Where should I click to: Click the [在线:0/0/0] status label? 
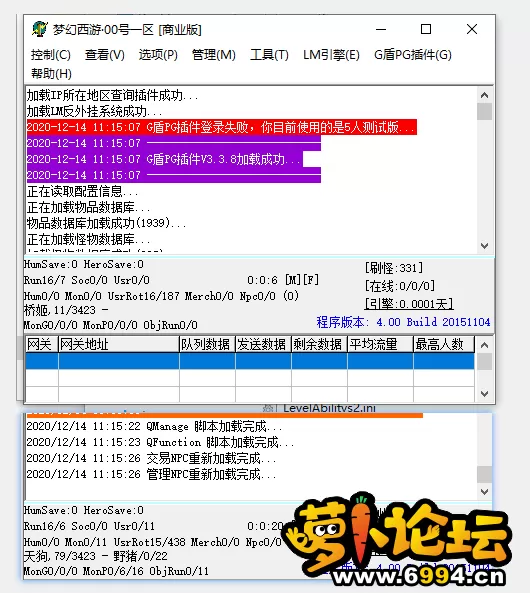coord(399,286)
